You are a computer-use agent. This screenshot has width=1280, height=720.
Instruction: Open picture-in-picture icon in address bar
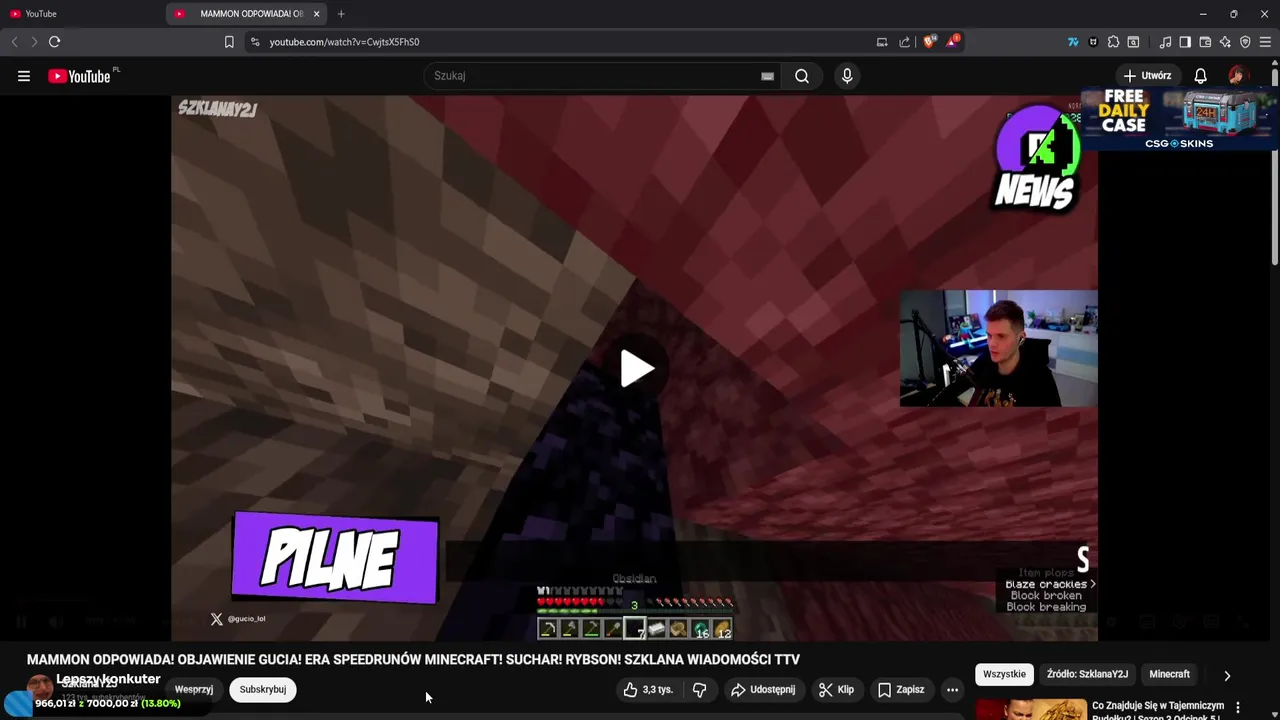882,42
